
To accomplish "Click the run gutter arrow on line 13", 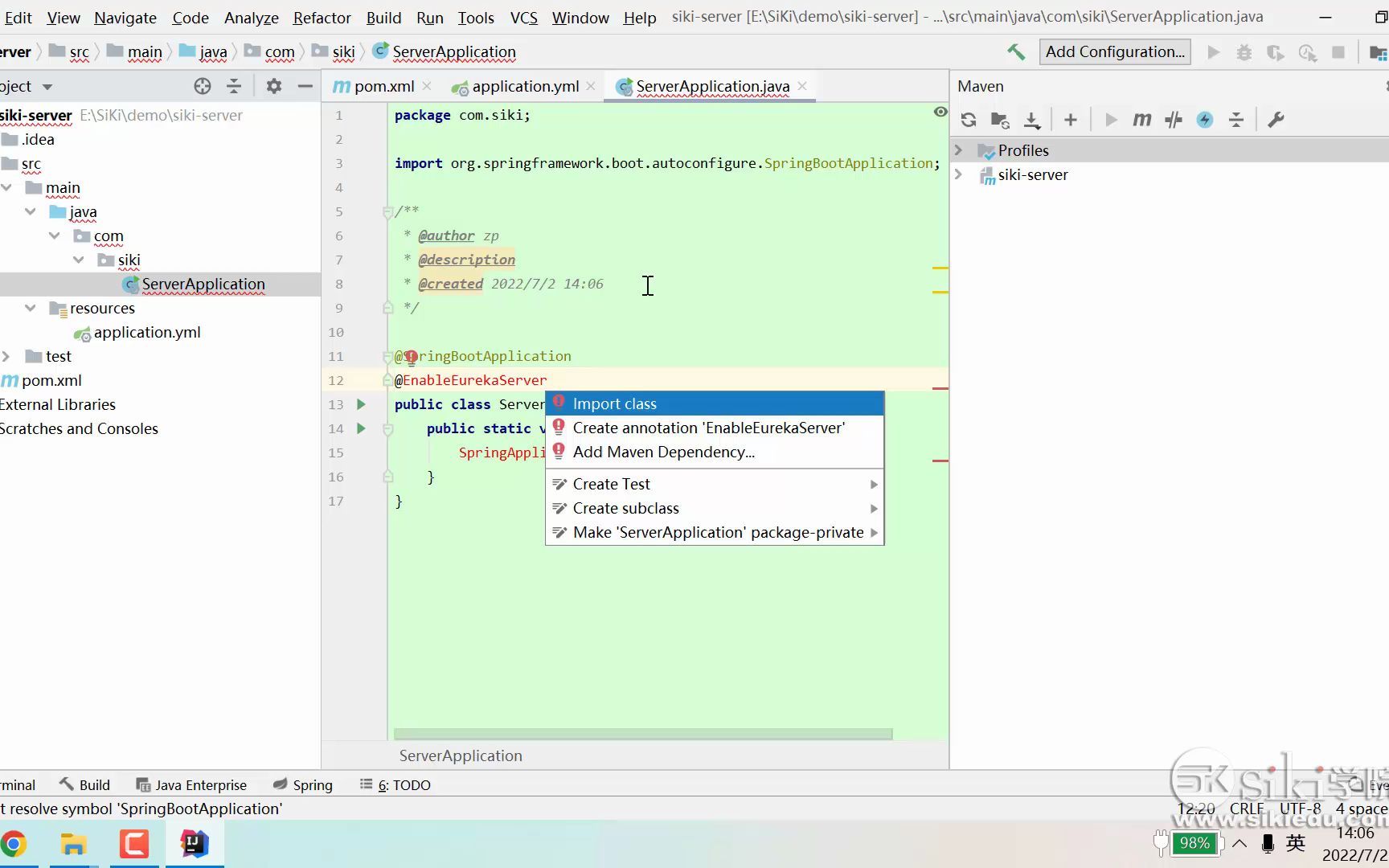I will pos(362,404).
